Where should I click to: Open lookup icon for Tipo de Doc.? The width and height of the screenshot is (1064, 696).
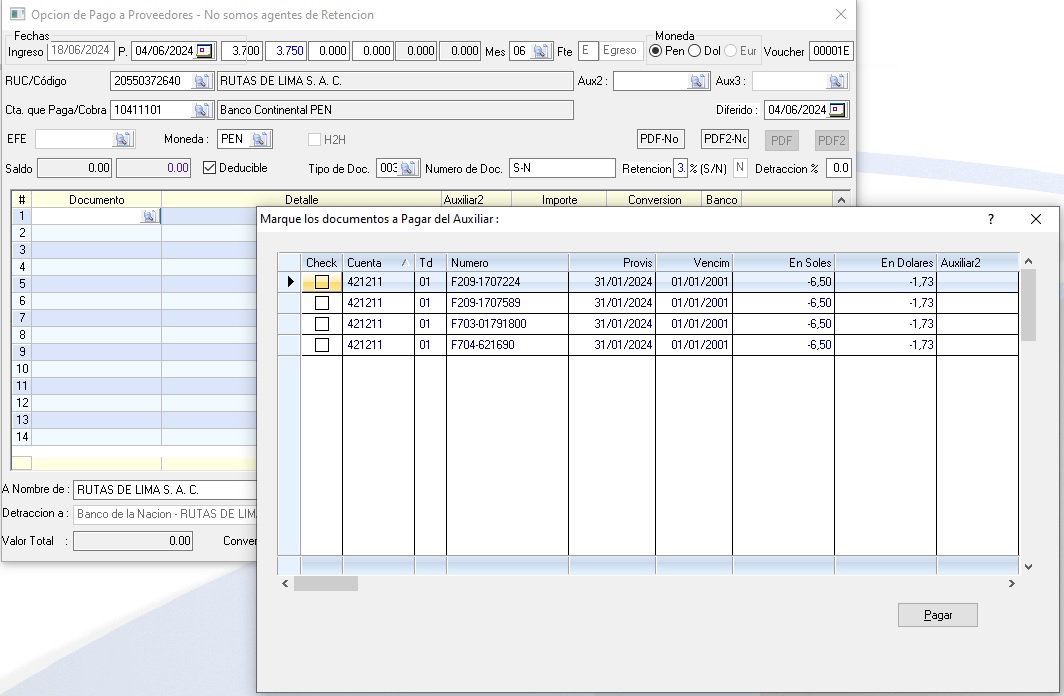pyautogui.click(x=407, y=168)
